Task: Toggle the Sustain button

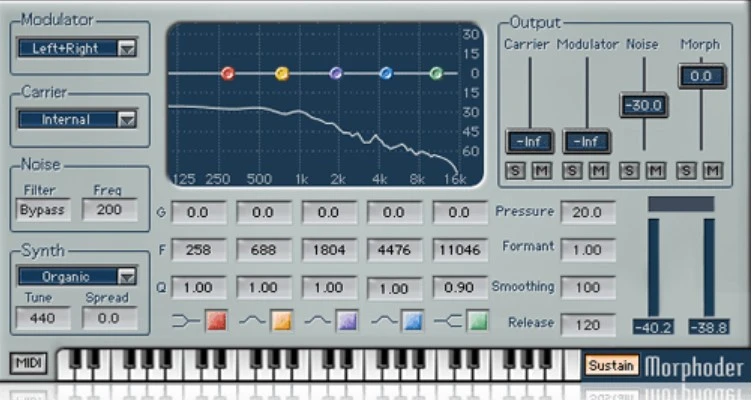Action: tap(610, 365)
